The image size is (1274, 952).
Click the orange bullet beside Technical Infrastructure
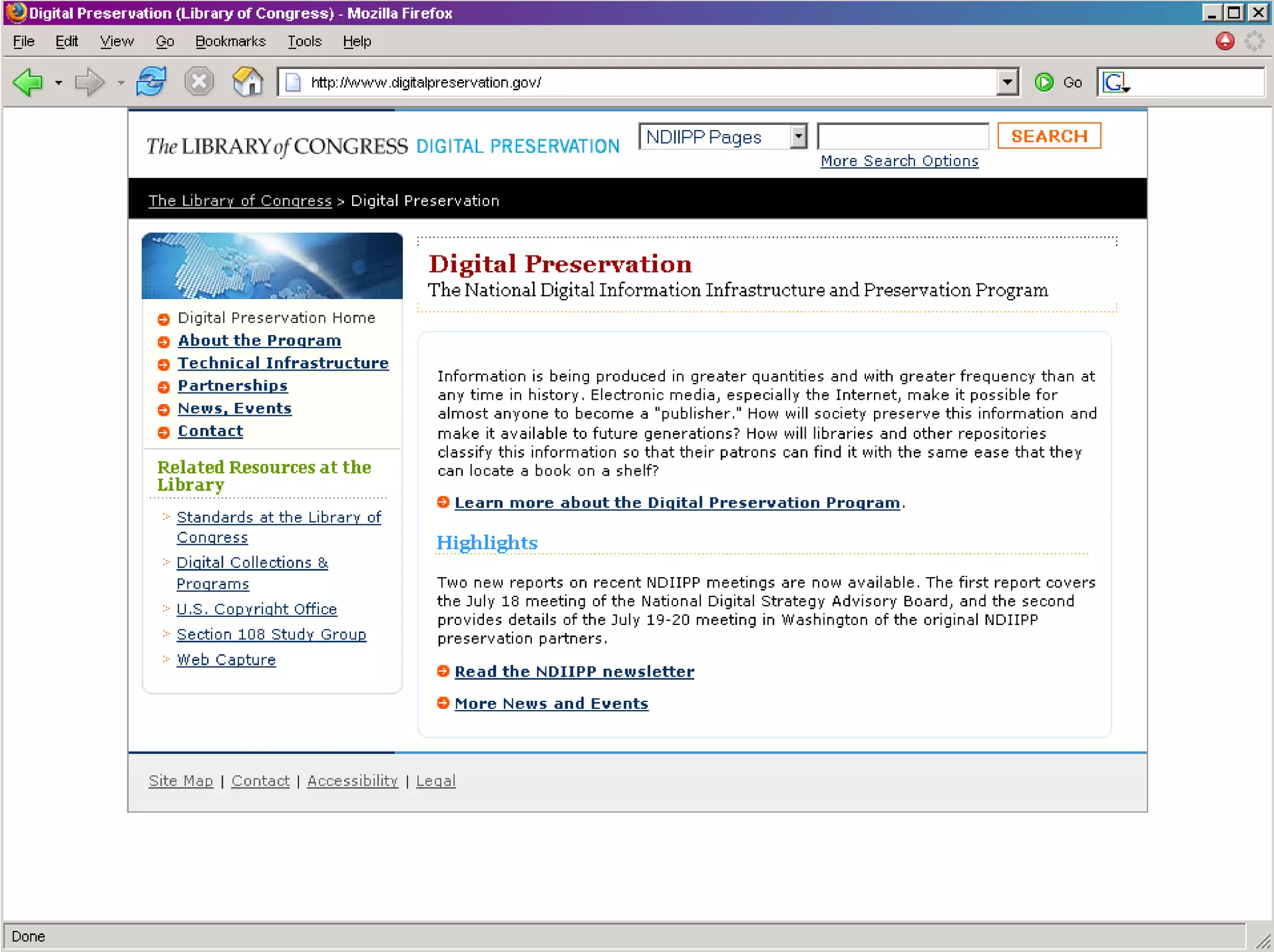[x=164, y=364]
